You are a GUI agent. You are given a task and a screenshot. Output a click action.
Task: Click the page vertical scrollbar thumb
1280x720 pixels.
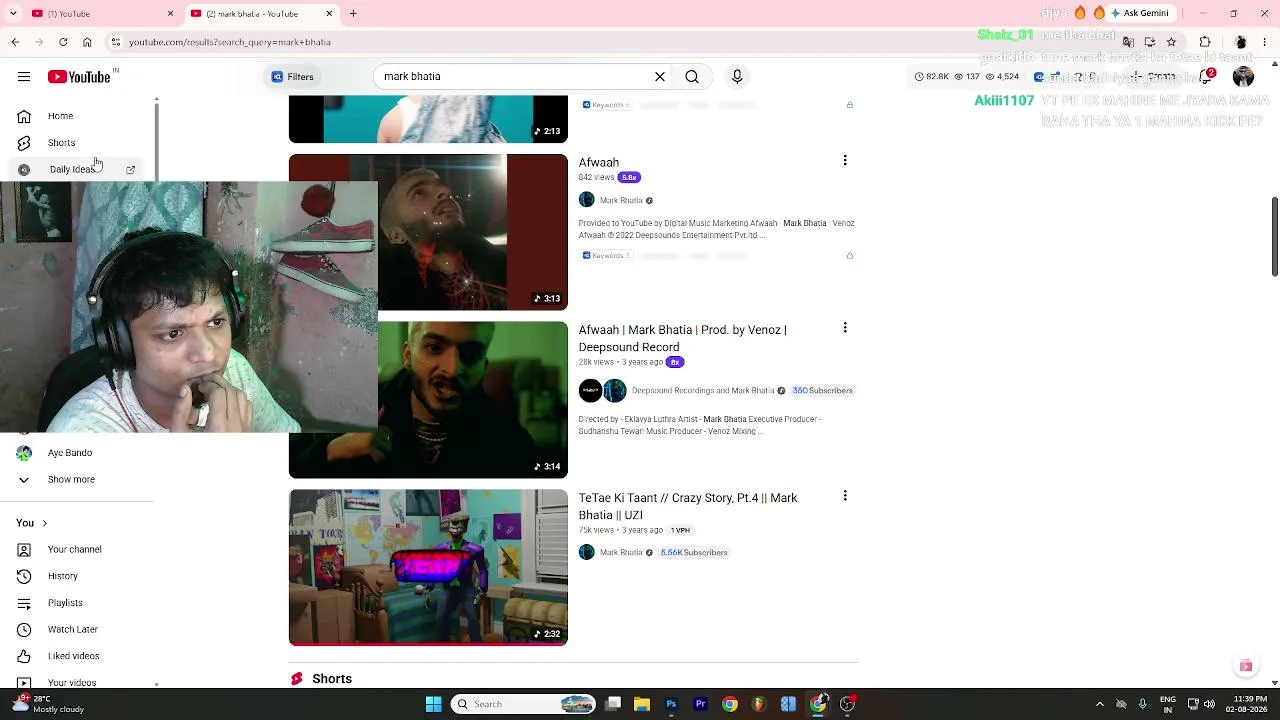(x=1274, y=237)
